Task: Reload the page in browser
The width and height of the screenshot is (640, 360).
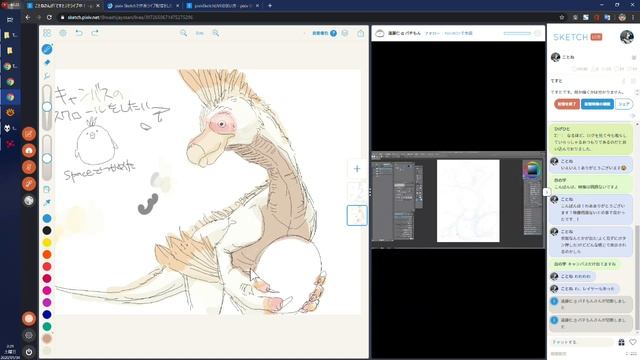Action: coord(49,18)
